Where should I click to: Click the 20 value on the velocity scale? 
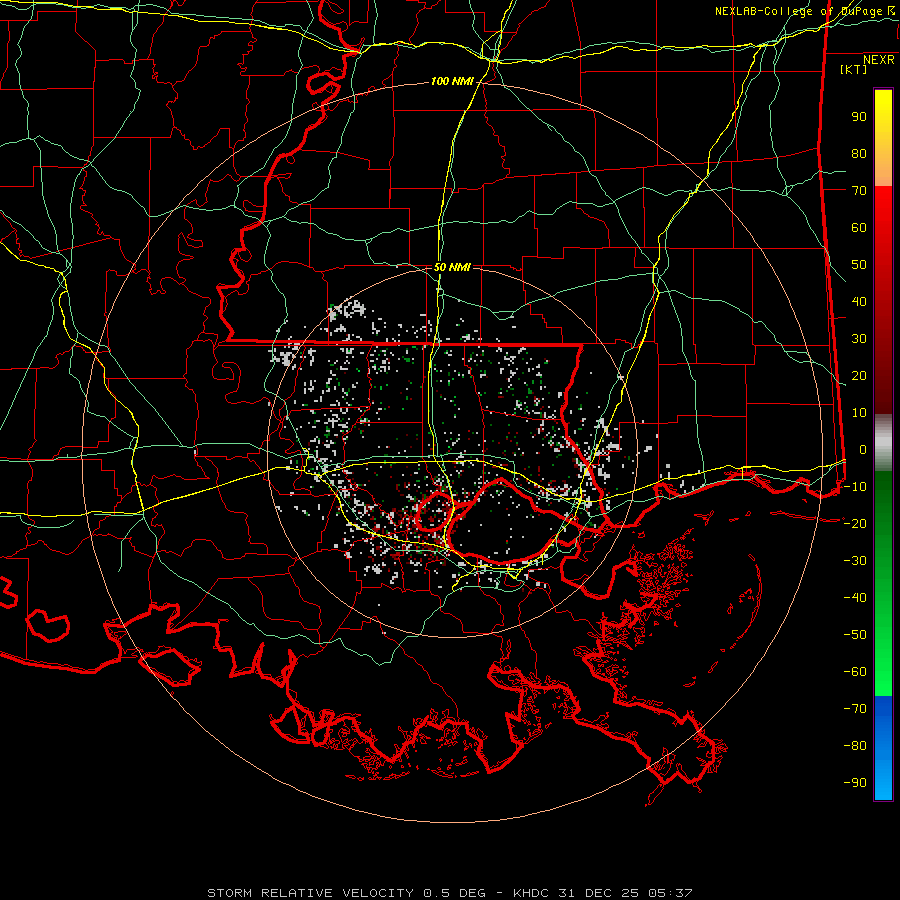859,375
